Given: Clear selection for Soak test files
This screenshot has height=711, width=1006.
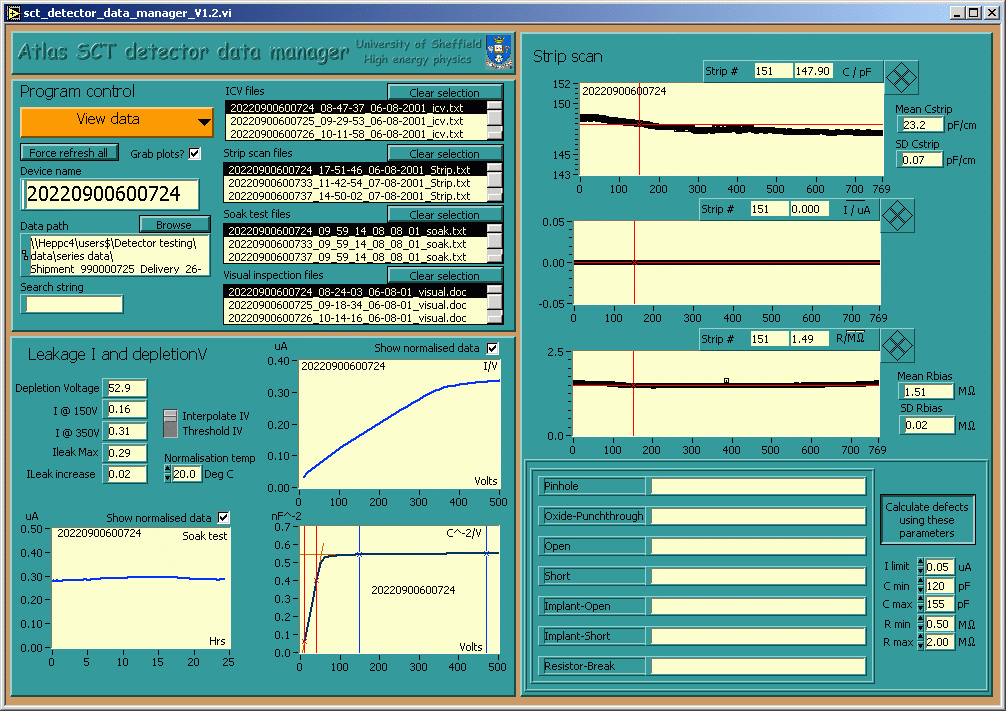Looking at the screenshot, I should [445, 214].
